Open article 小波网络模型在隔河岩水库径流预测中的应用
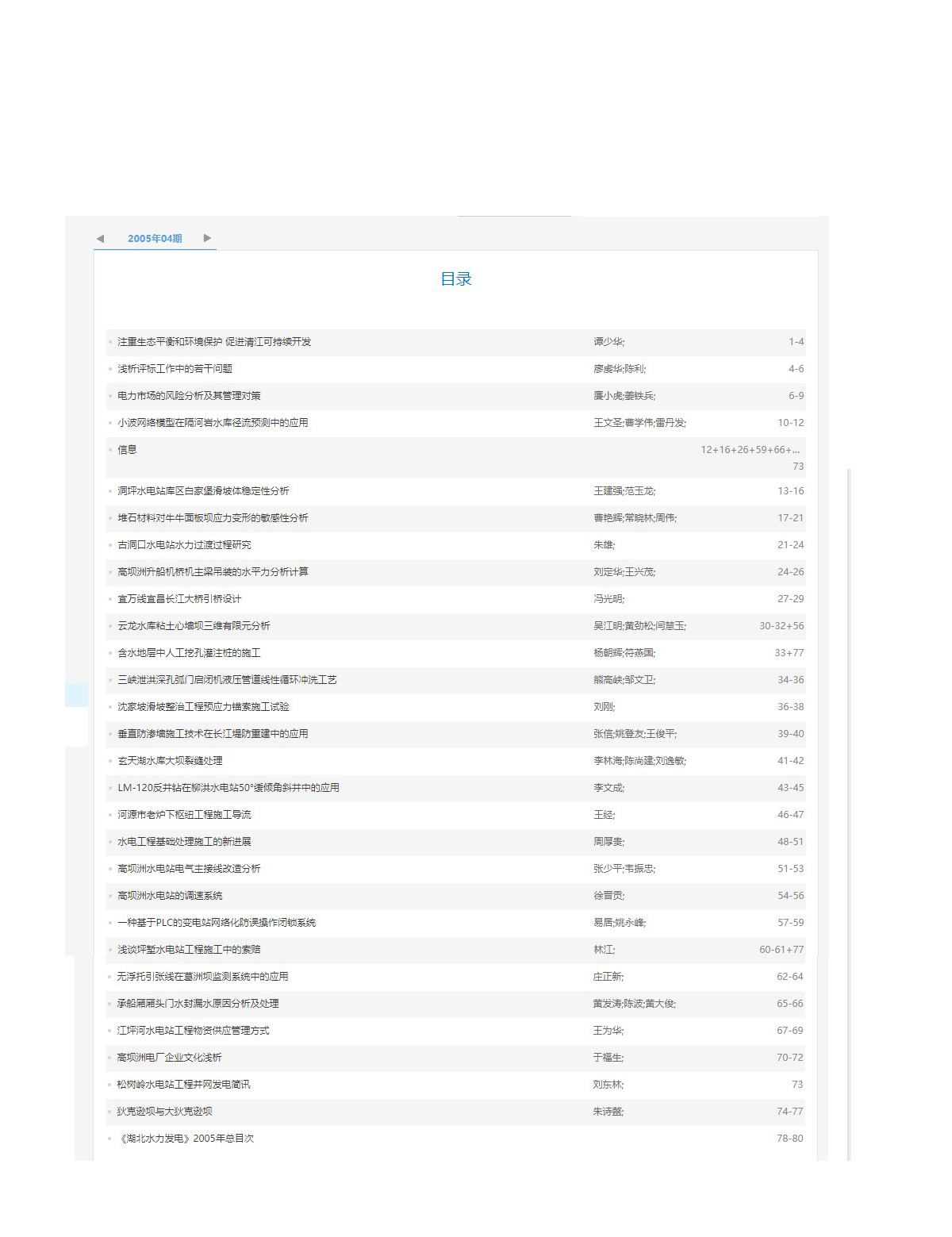 click(x=213, y=423)
